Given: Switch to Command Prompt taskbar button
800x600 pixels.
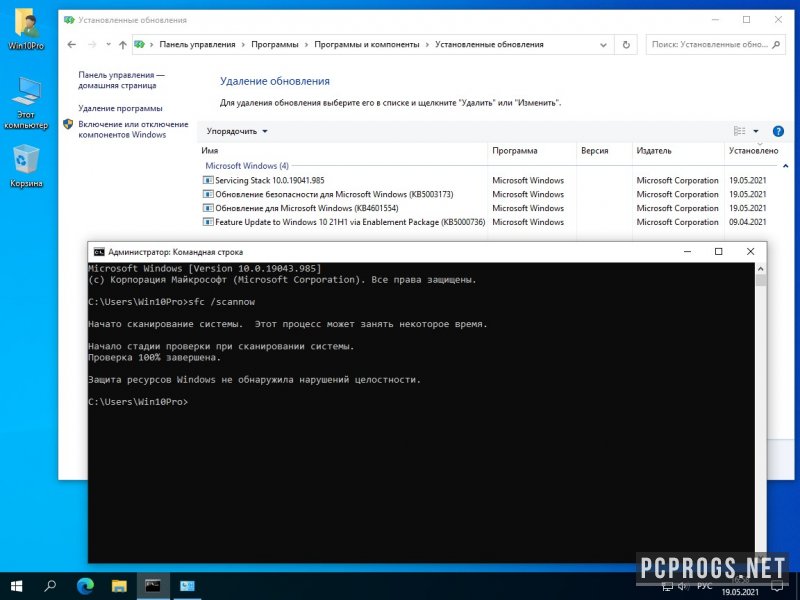Looking at the screenshot, I should pyautogui.click(x=153, y=586).
